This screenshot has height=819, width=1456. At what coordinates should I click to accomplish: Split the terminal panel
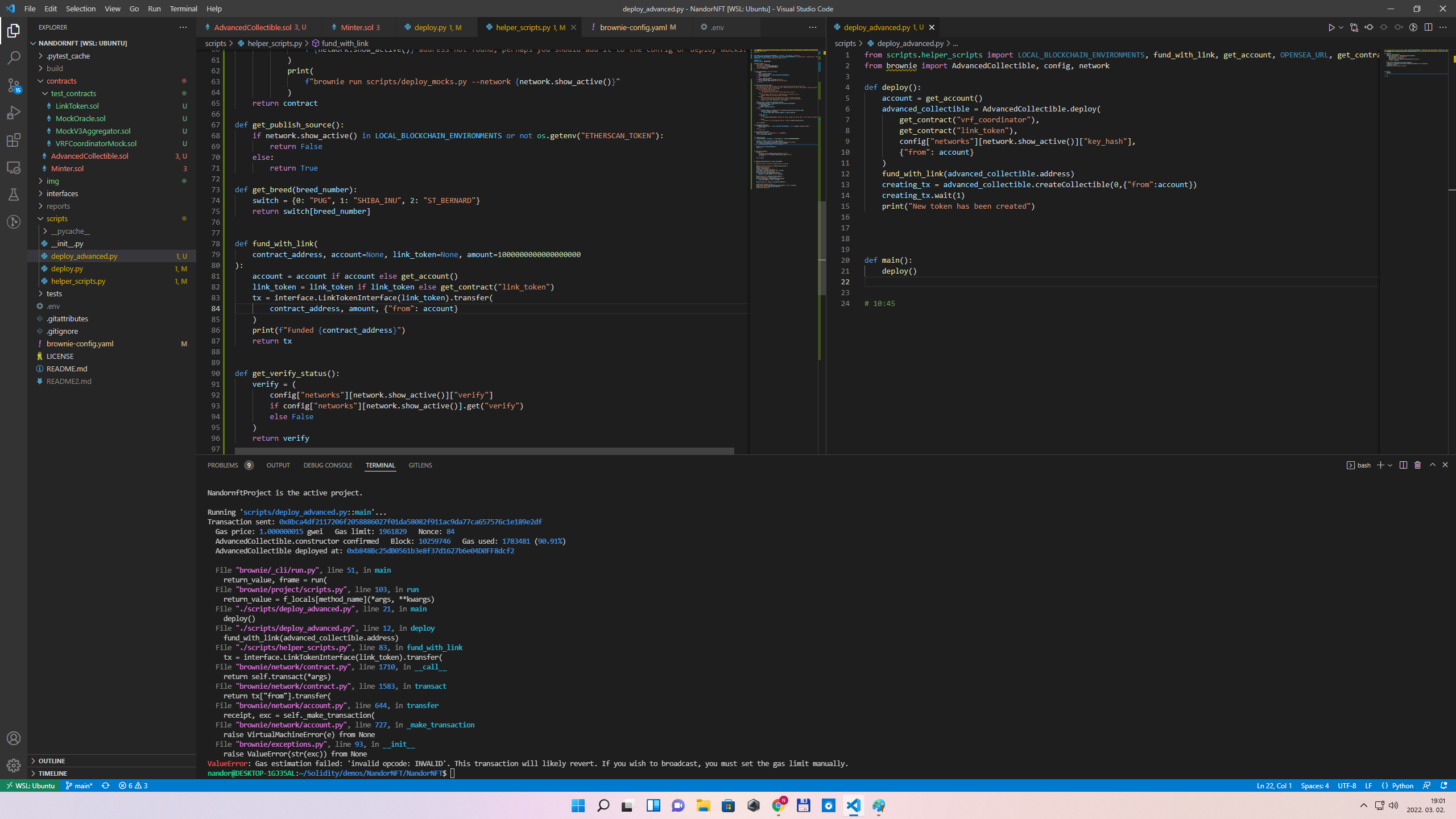(1403, 465)
